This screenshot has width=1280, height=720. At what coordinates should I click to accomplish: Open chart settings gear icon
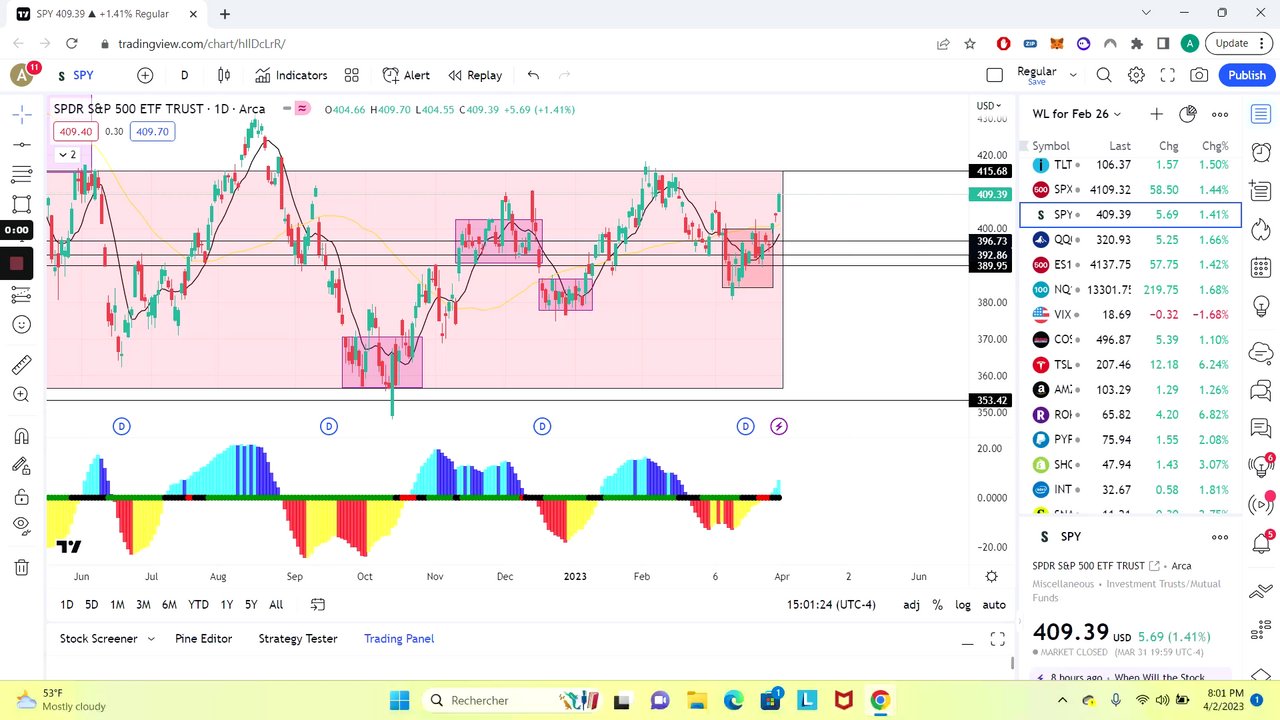pyautogui.click(x=1136, y=75)
